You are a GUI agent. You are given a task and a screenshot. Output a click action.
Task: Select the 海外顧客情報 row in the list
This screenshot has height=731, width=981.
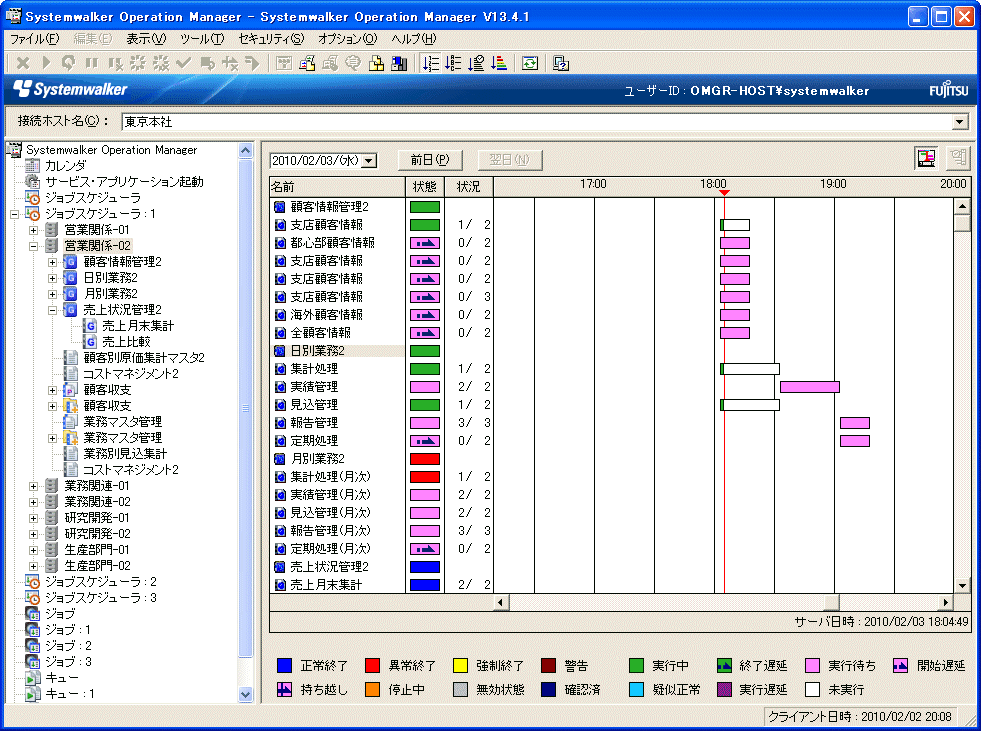[x=337, y=315]
